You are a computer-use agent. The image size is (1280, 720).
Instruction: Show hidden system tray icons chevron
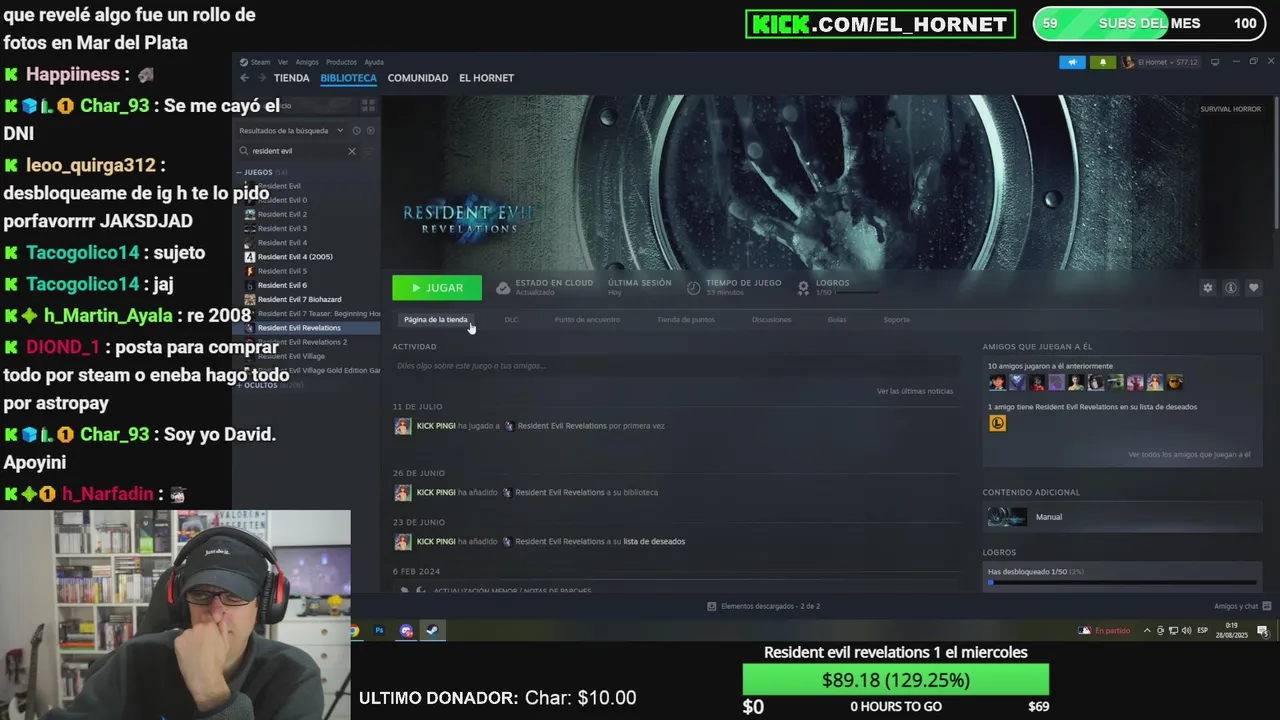click(x=1147, y=631)
